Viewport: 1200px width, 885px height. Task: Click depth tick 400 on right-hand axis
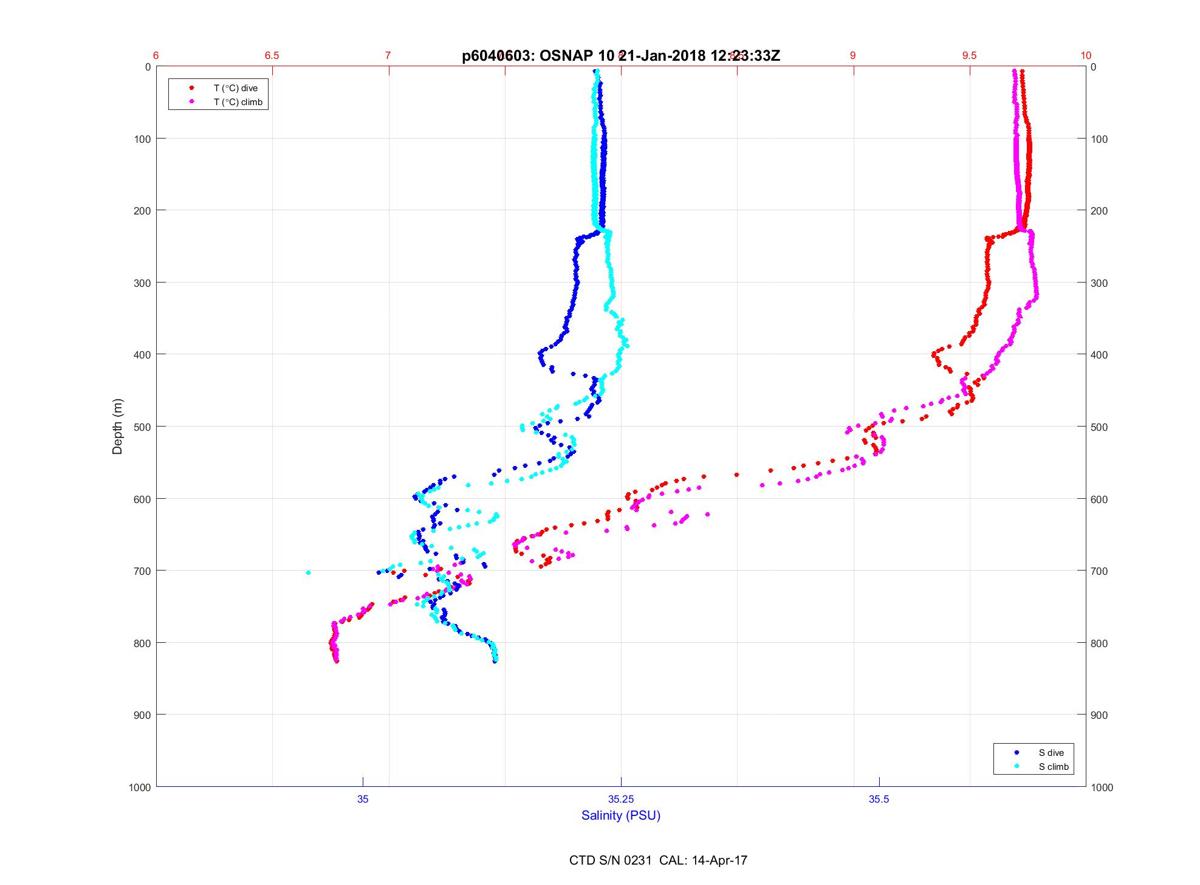pyautogui.click(x=1101, y=355)
